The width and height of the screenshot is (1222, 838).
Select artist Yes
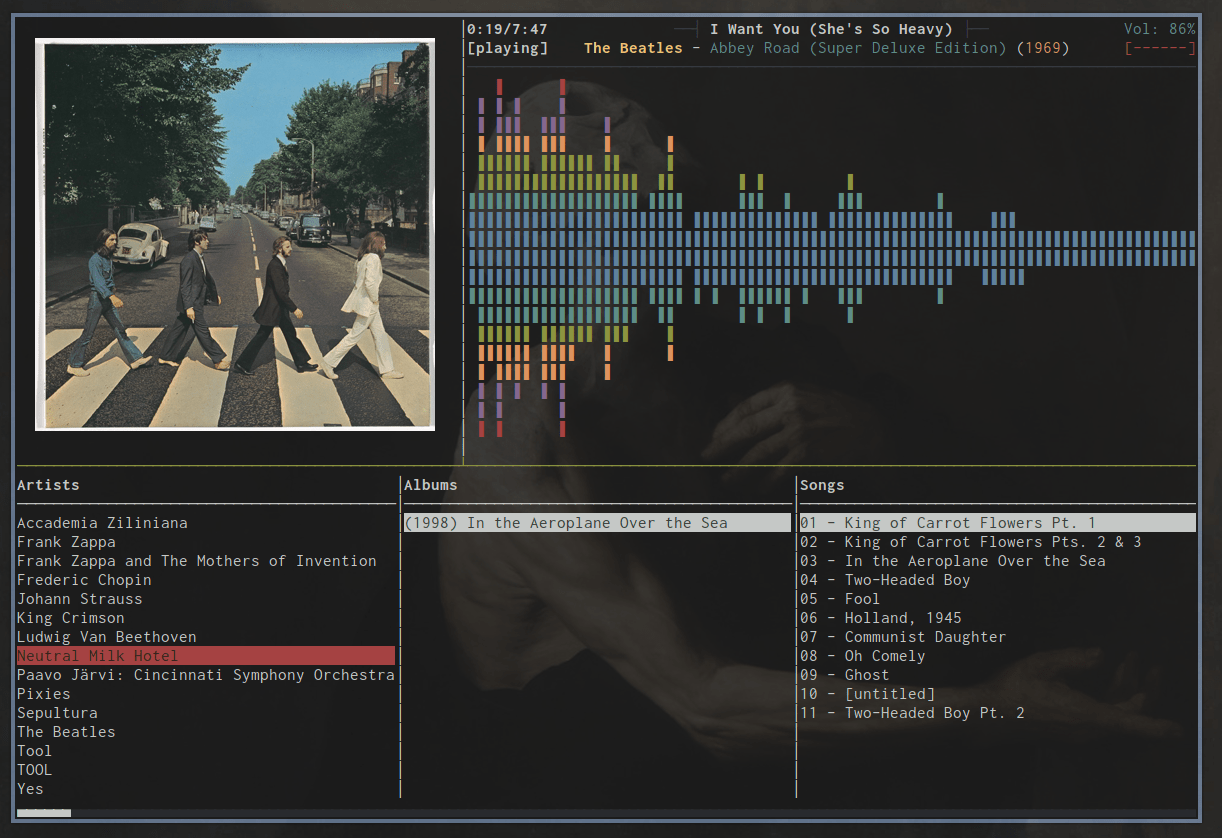pyautogui.click(x=30, y=789)
